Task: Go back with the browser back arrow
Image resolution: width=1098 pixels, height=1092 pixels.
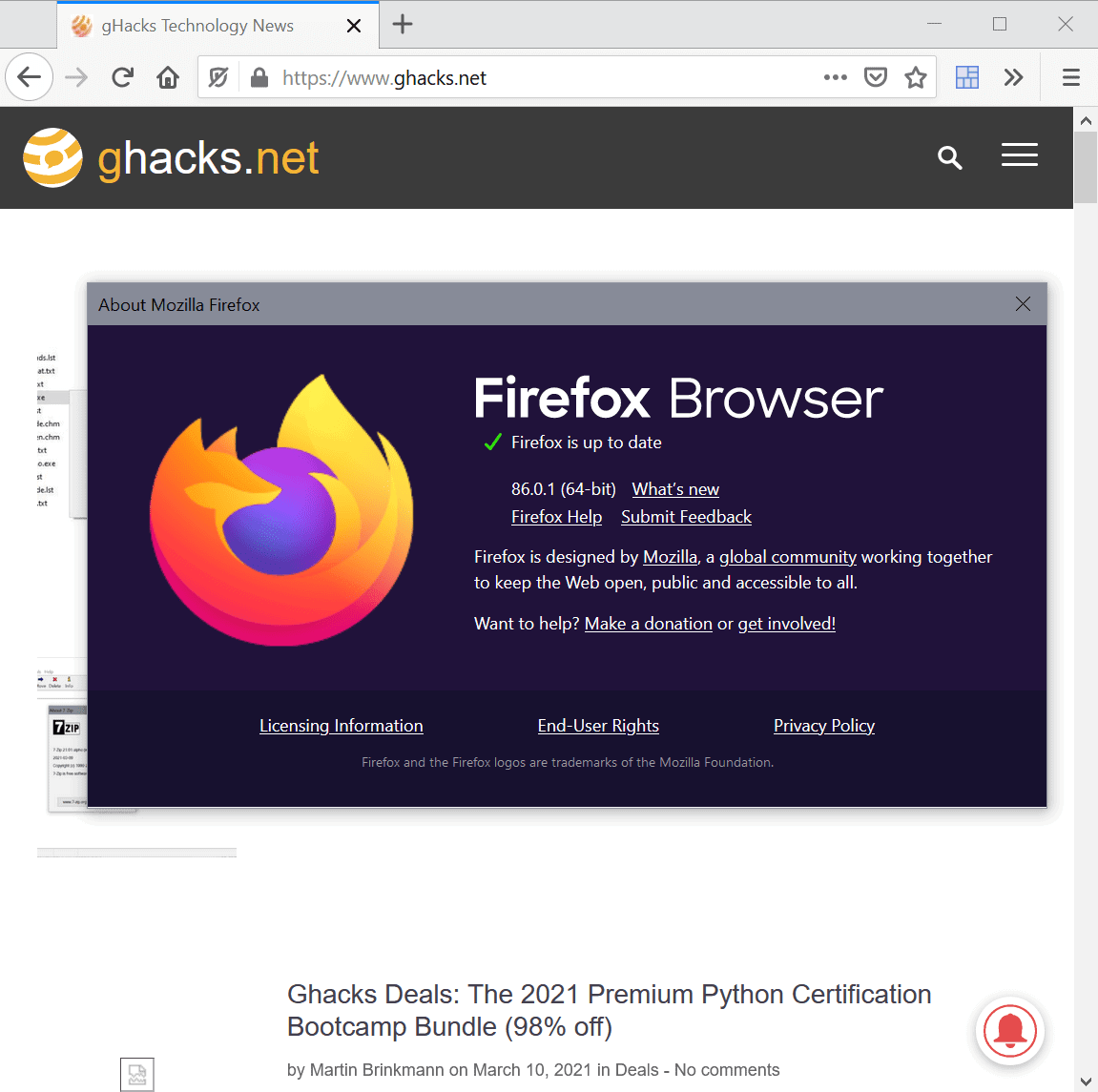Action: [30, 77]
